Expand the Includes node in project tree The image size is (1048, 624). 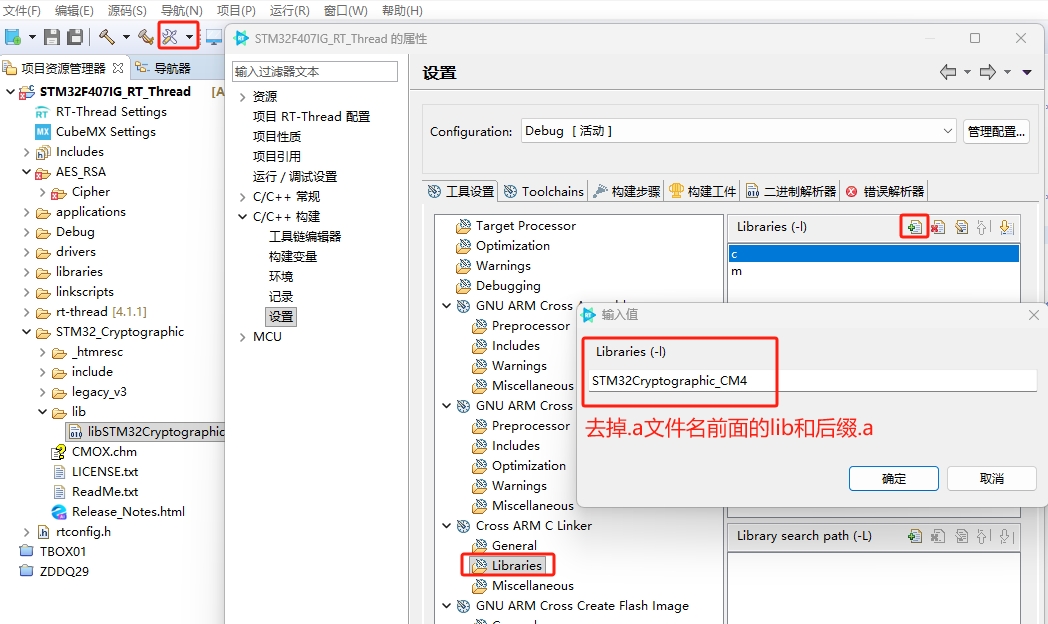[x=27, y=152]
